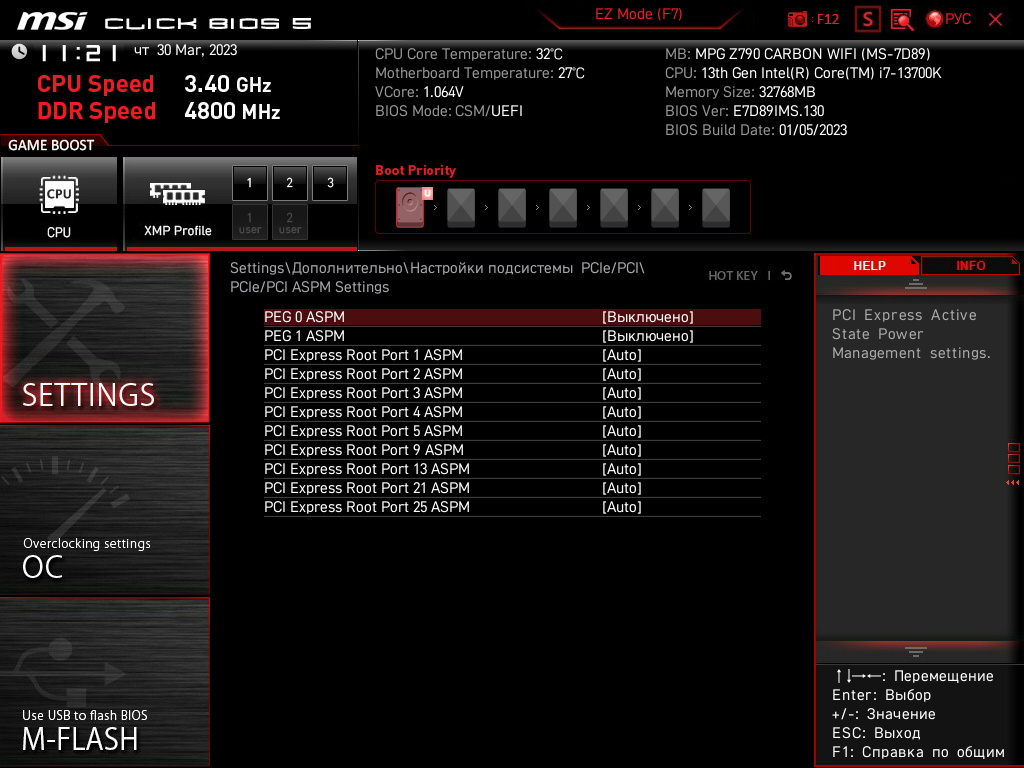The width and height of the screenshot is (1024, 768).
Task: Click the second boot priority slot
Action: [x=461, y=207]
